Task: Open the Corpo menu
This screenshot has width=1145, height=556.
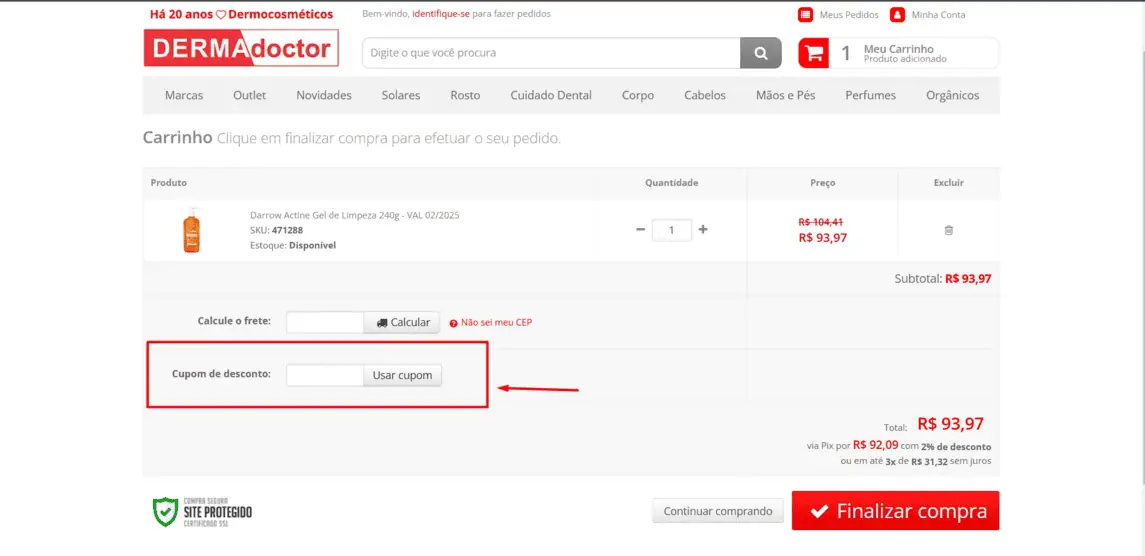Action: 638,95
